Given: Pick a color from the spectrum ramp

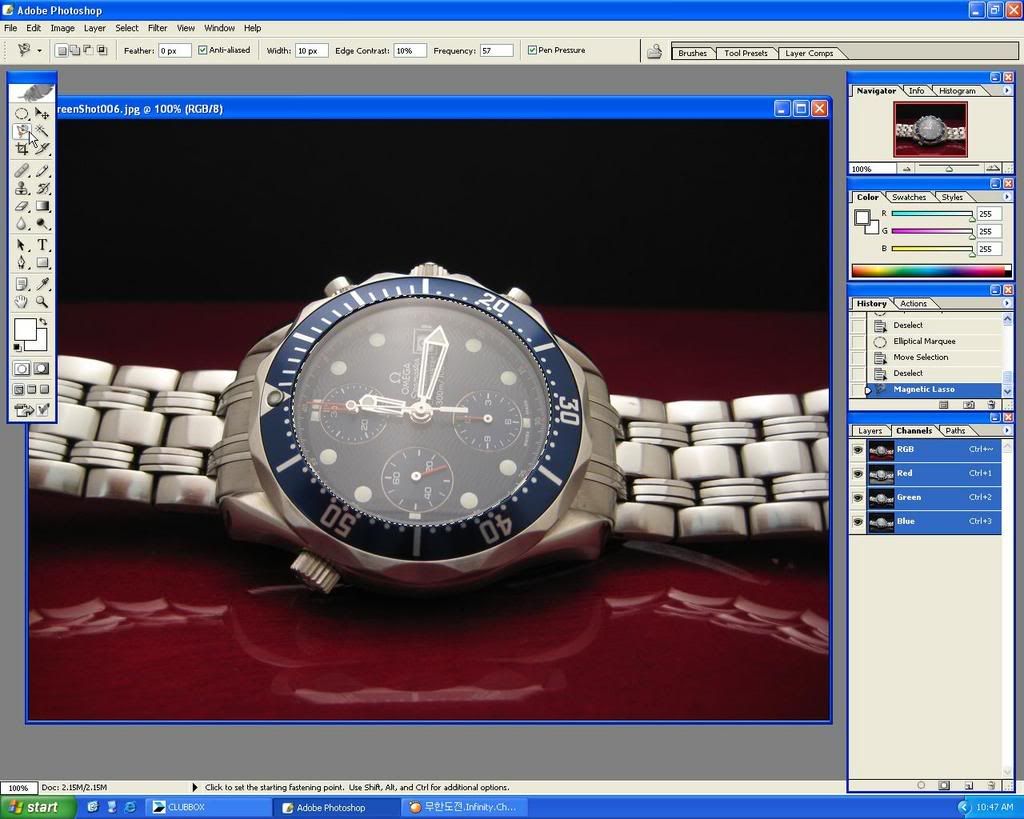Looking at the screenshot, I should click(x=931, y=270).
